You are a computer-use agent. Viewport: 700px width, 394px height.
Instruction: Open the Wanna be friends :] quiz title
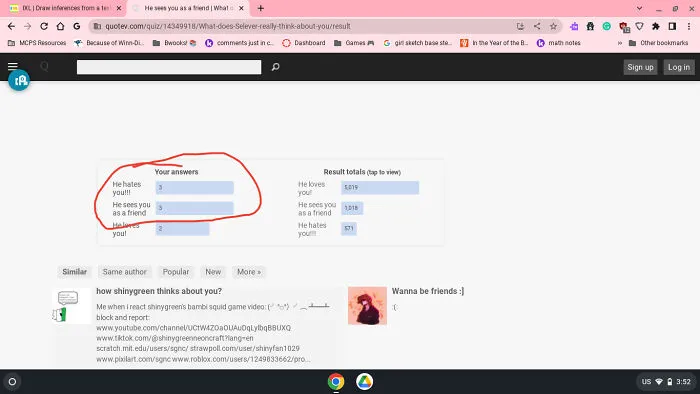[x=428, y=291]
